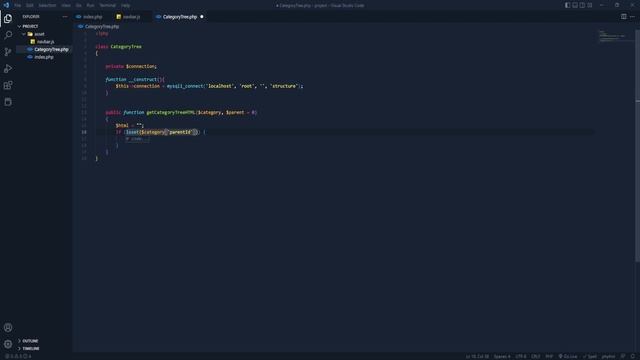Screen dimensions: 640x360
Task: Click the line and column status item
Action: pyautogui.click(x=477, y=356)
